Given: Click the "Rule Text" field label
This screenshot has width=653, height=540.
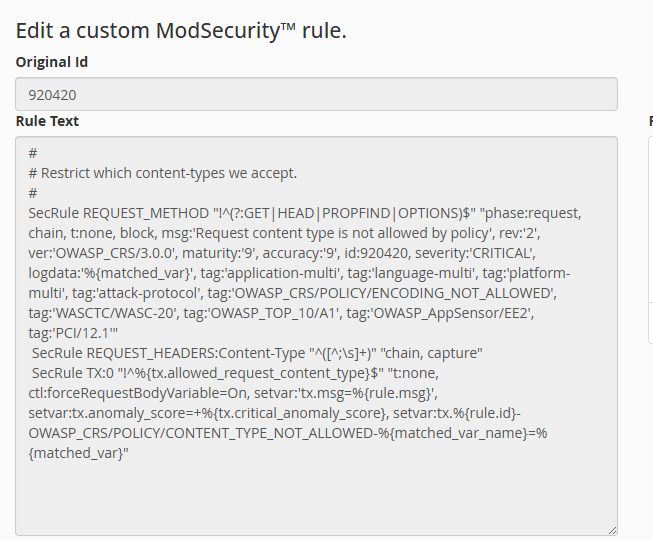Looking at the screenshot, I should (47, 121).
